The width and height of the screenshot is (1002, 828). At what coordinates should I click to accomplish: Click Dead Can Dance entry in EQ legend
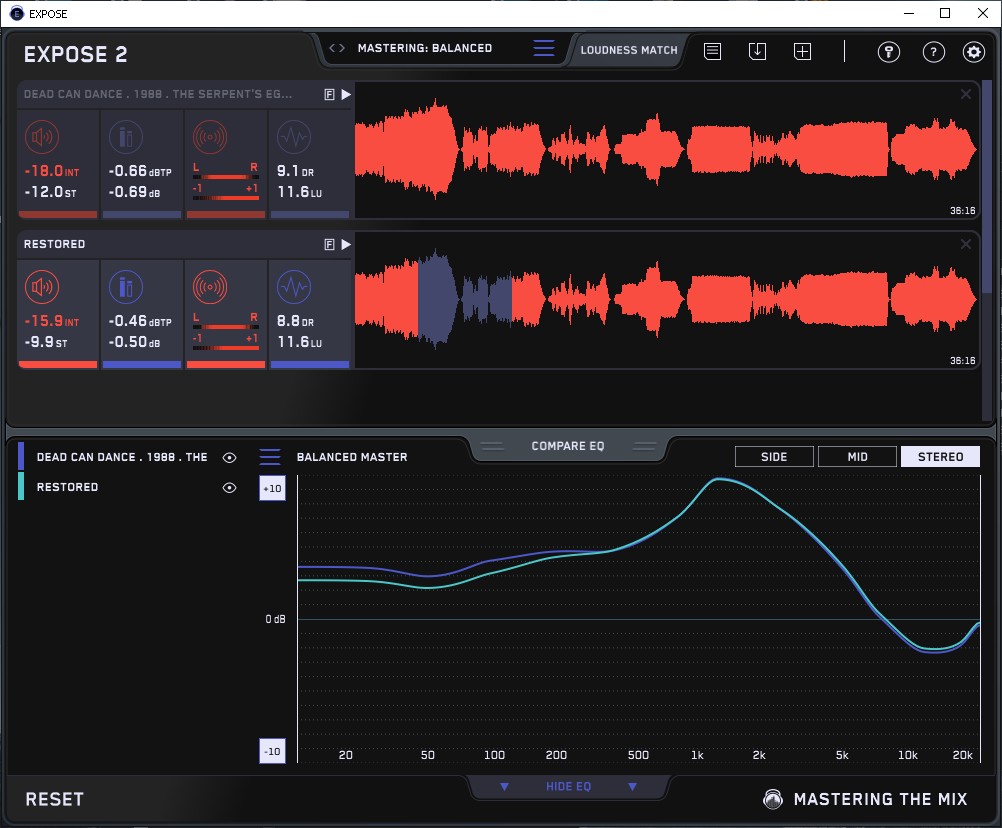point(122,457)
